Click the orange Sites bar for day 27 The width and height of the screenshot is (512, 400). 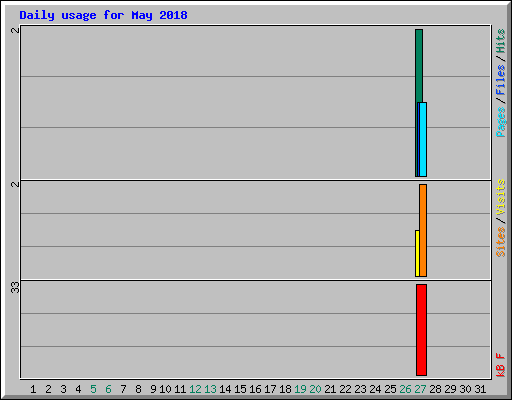click(423, 230)
